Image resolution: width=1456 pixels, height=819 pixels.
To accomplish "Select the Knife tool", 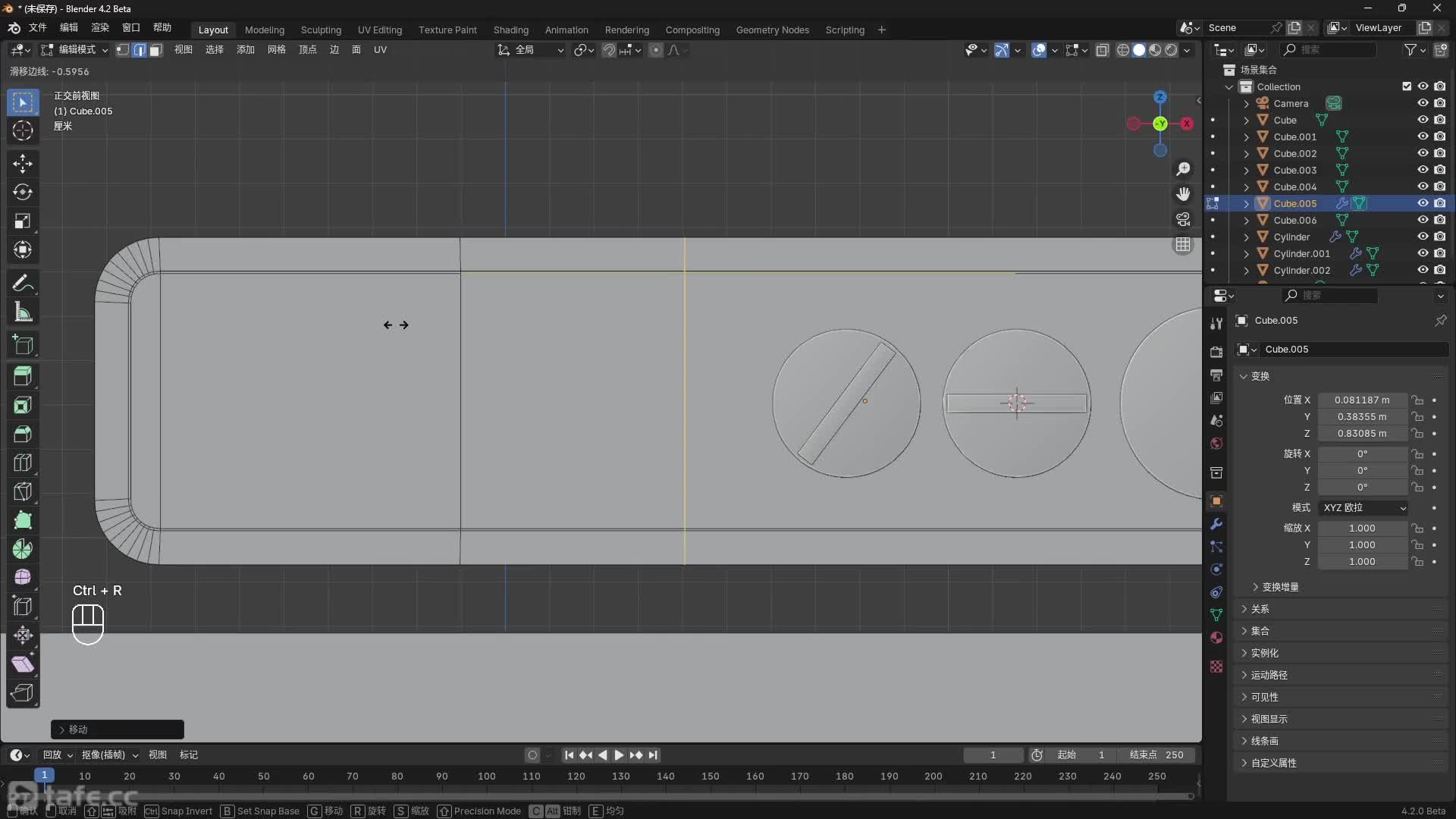I will pos(23,492).
